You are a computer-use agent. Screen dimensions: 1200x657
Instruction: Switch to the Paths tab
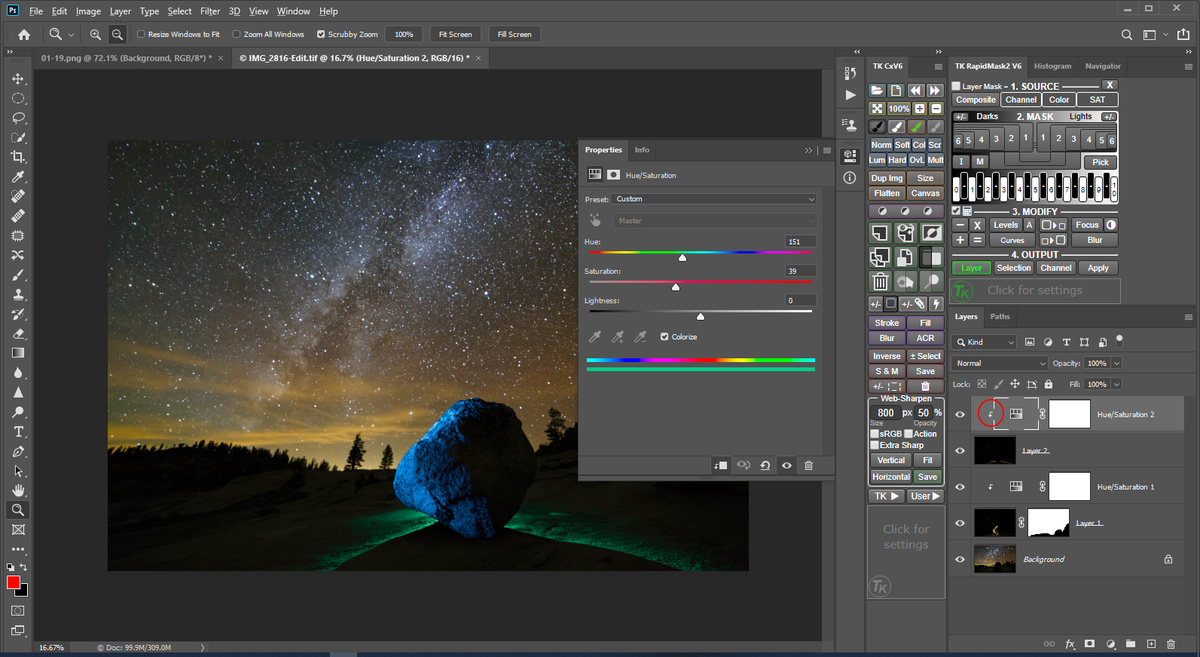coord(1000,317)
